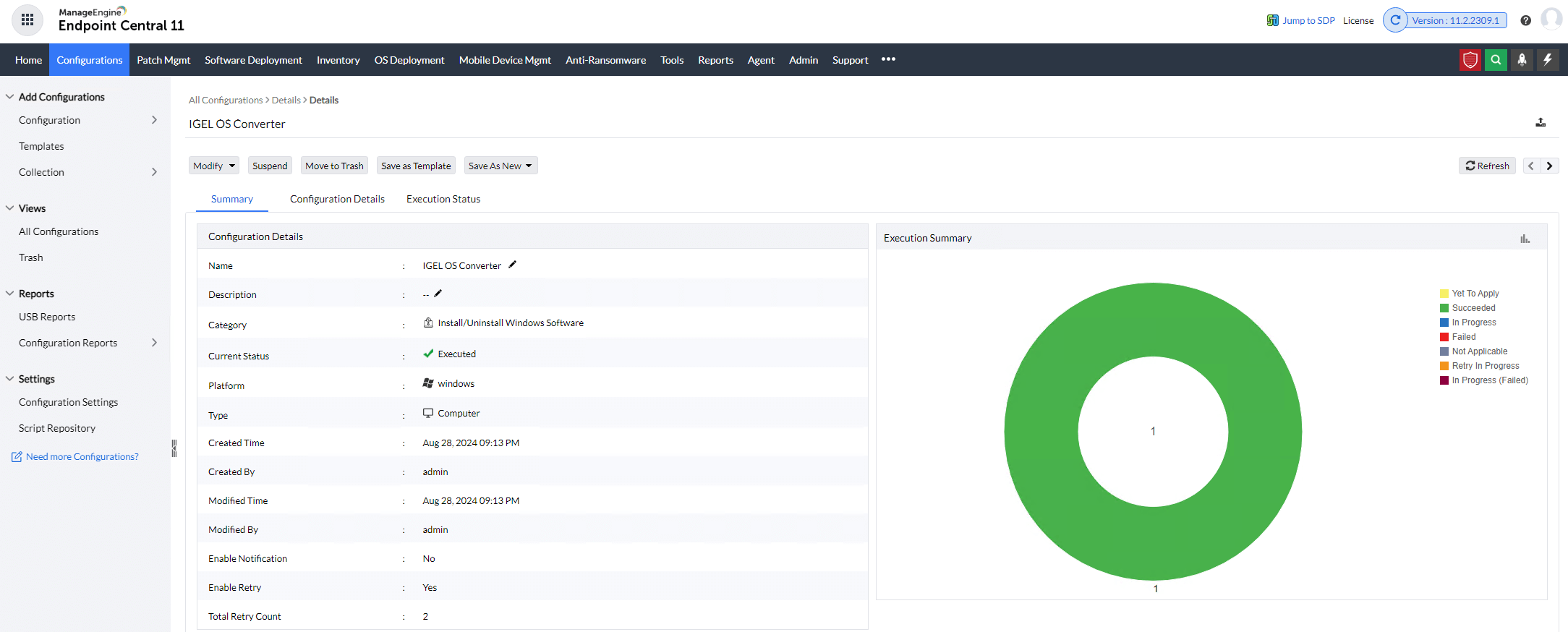
Task: Switch to the Execution Status tab
Action: click(443, 199)
